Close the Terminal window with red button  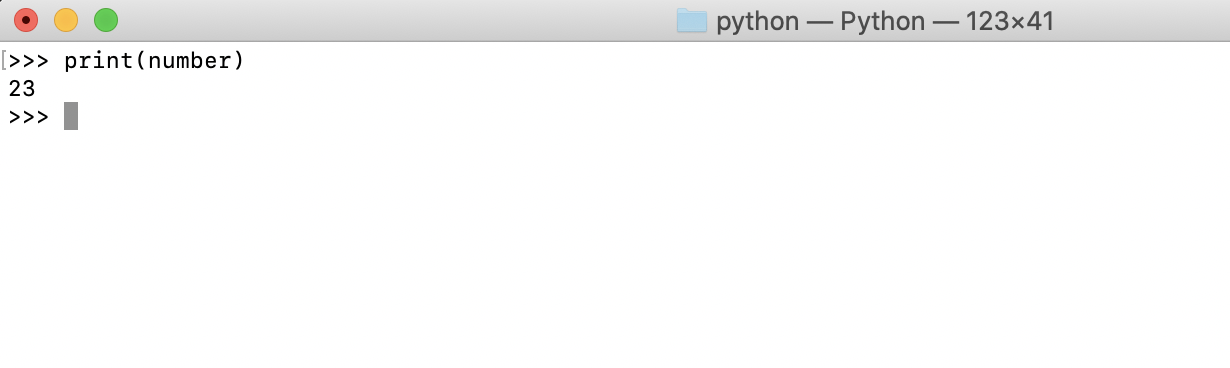tap(26, 20)
